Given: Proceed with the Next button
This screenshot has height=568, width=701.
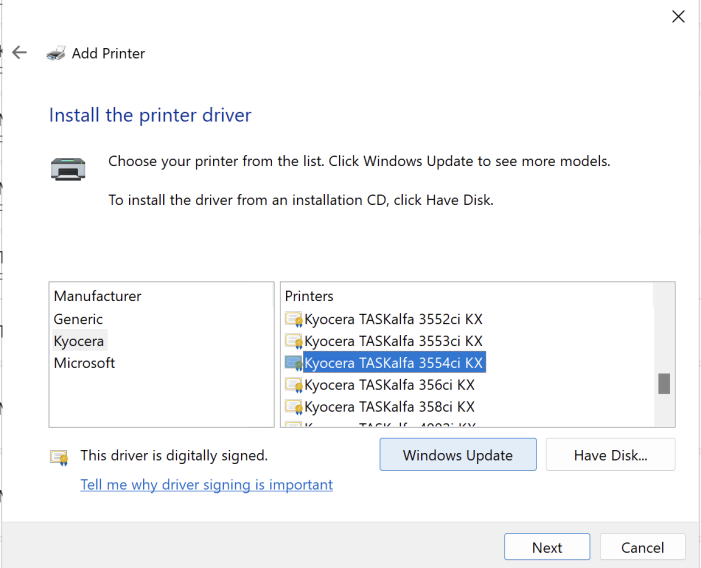Looking at the screenshot, I should [x=547, y=547].
